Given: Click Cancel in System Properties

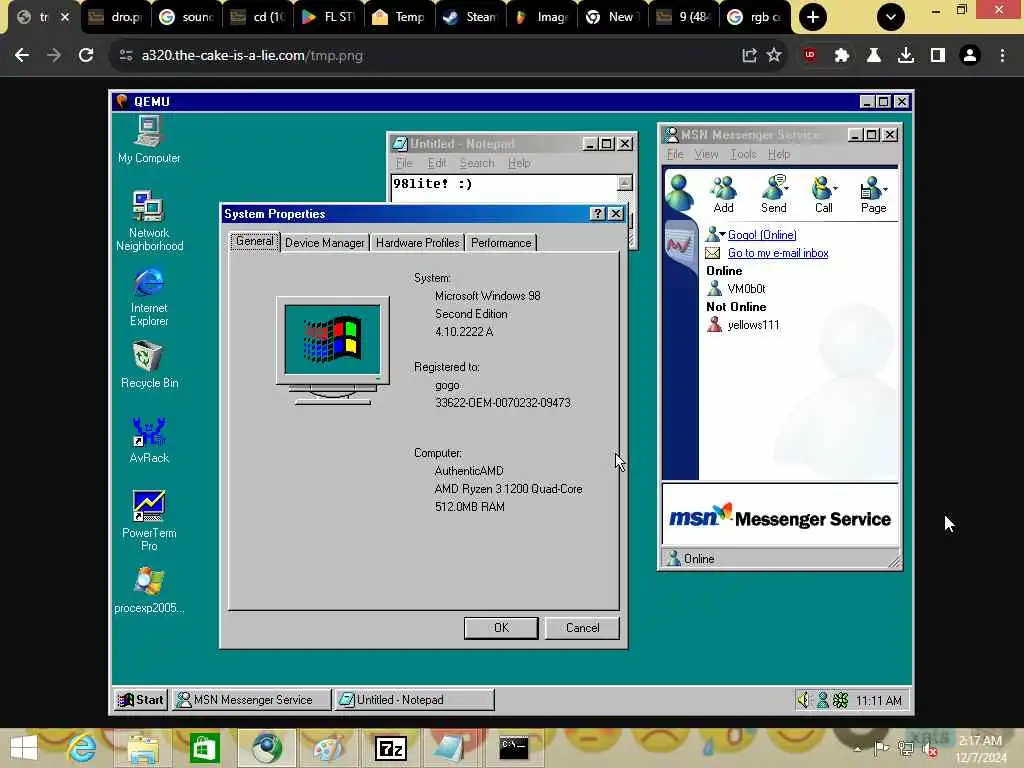Looking at the screenshot, I should 582,628.
